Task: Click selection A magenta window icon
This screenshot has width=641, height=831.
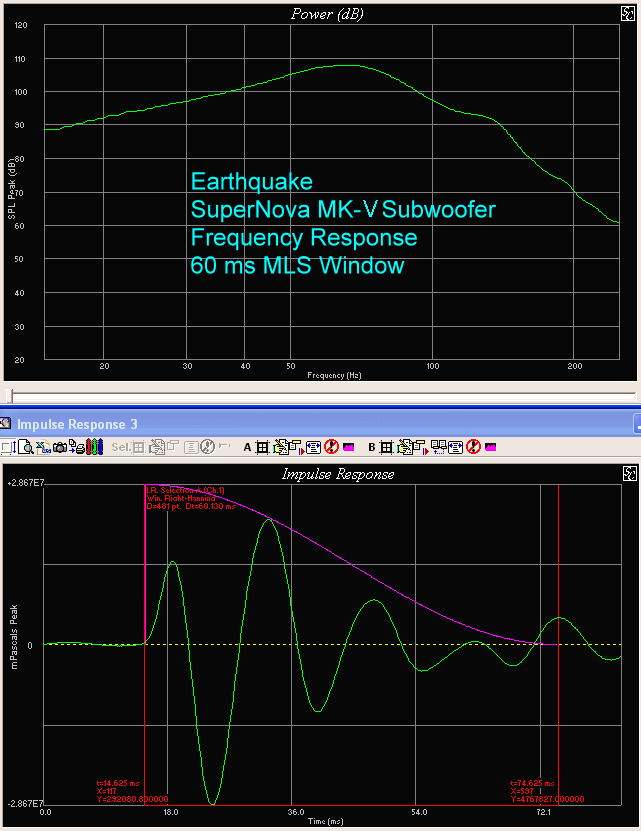Action: tap(348, 447)
